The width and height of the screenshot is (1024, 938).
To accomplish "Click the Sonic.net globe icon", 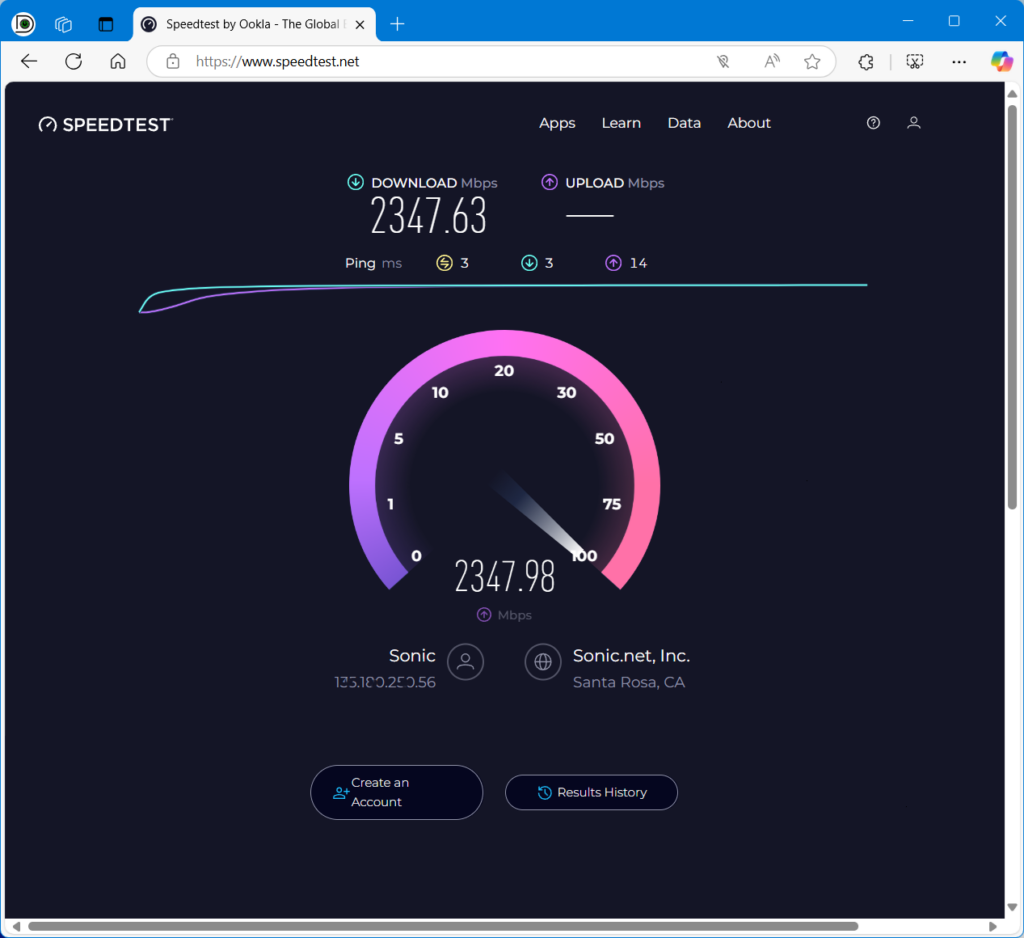I will pos(543,662).
